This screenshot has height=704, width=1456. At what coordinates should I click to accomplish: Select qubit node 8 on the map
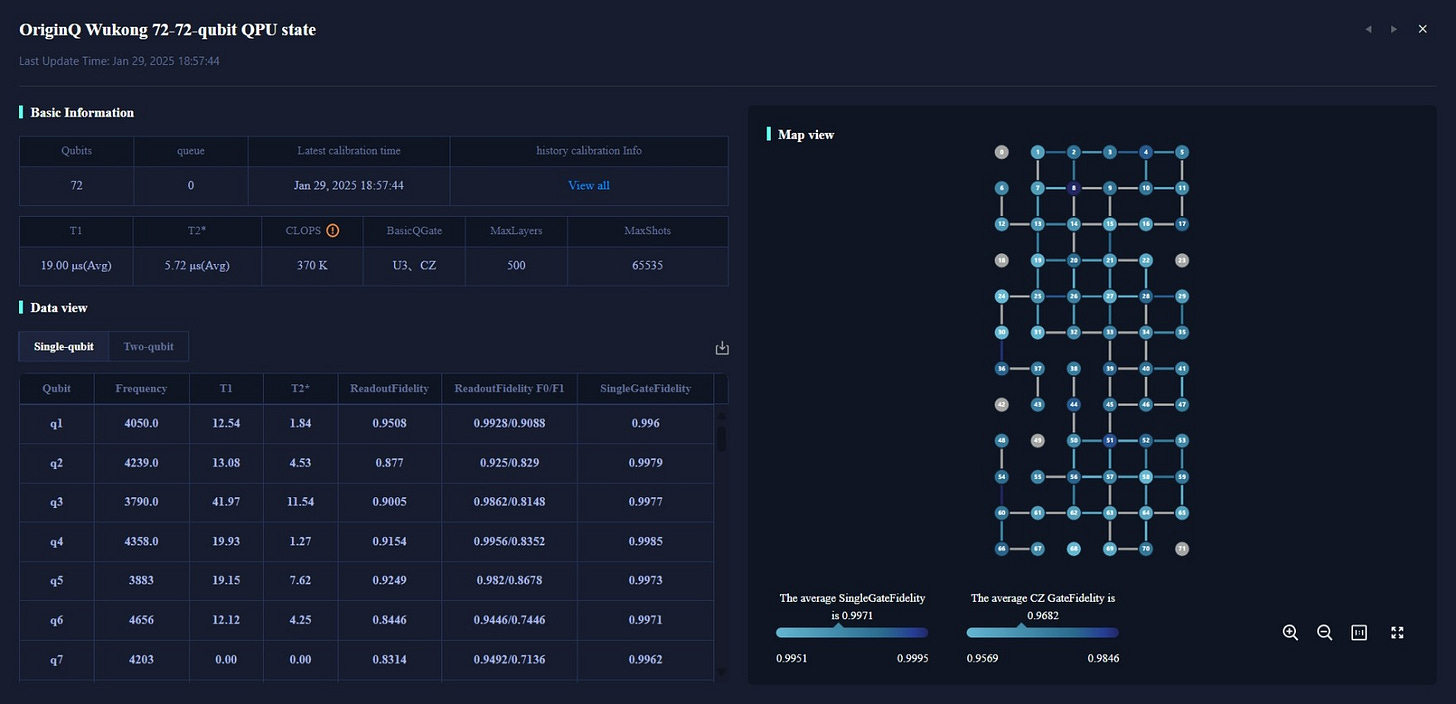click(1074, 188)
